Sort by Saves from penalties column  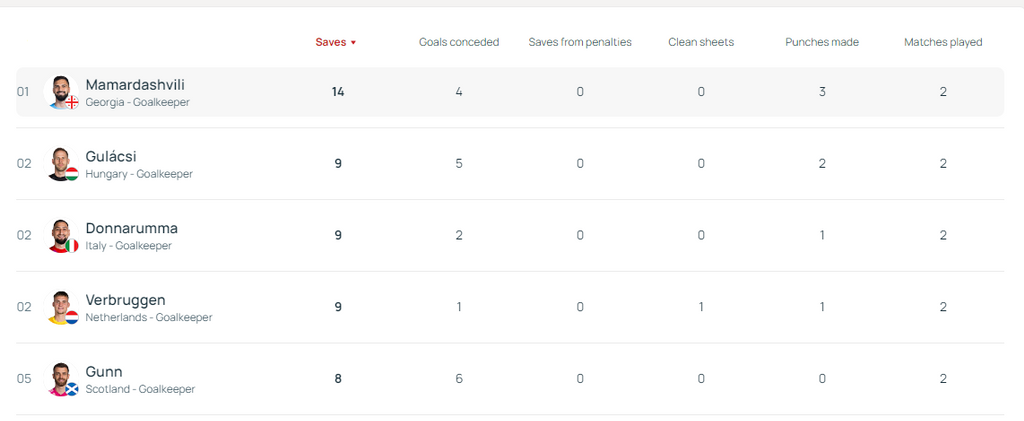coord(580,42)
